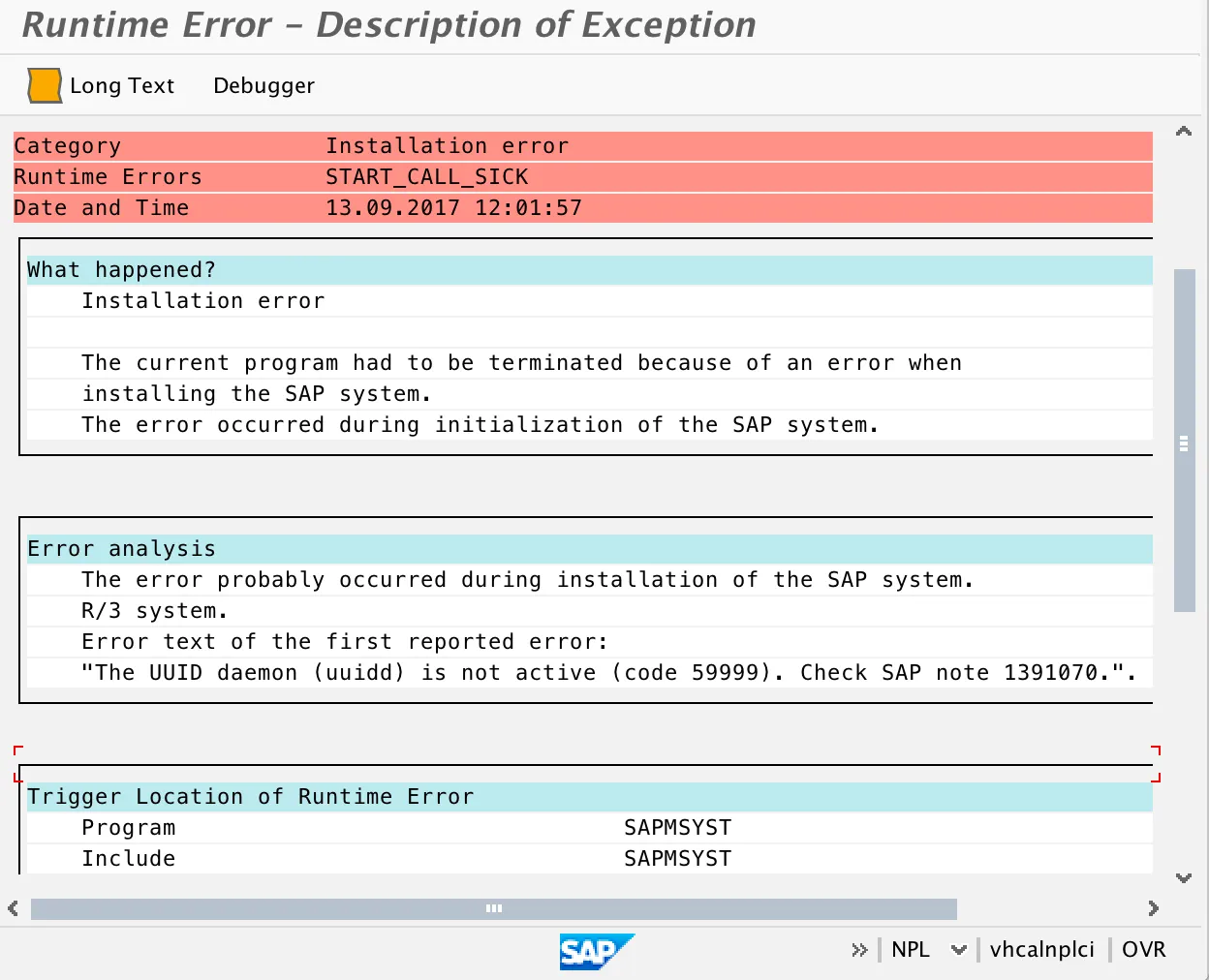Select the Program SAPMSYST value
This screenshot has height=980, width=1209.
coord(677,828)
